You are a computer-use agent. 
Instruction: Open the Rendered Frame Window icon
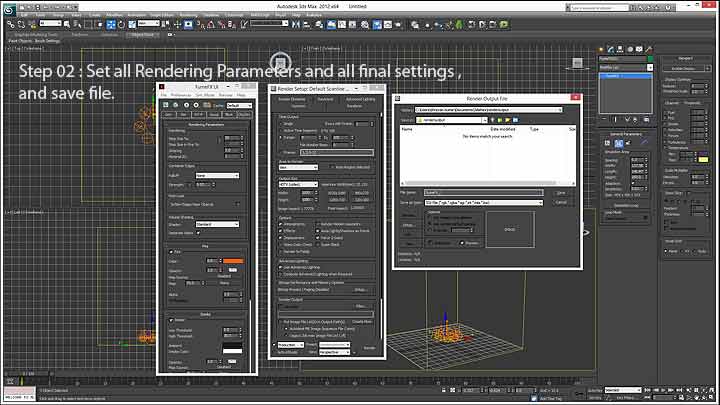[388, 24]
